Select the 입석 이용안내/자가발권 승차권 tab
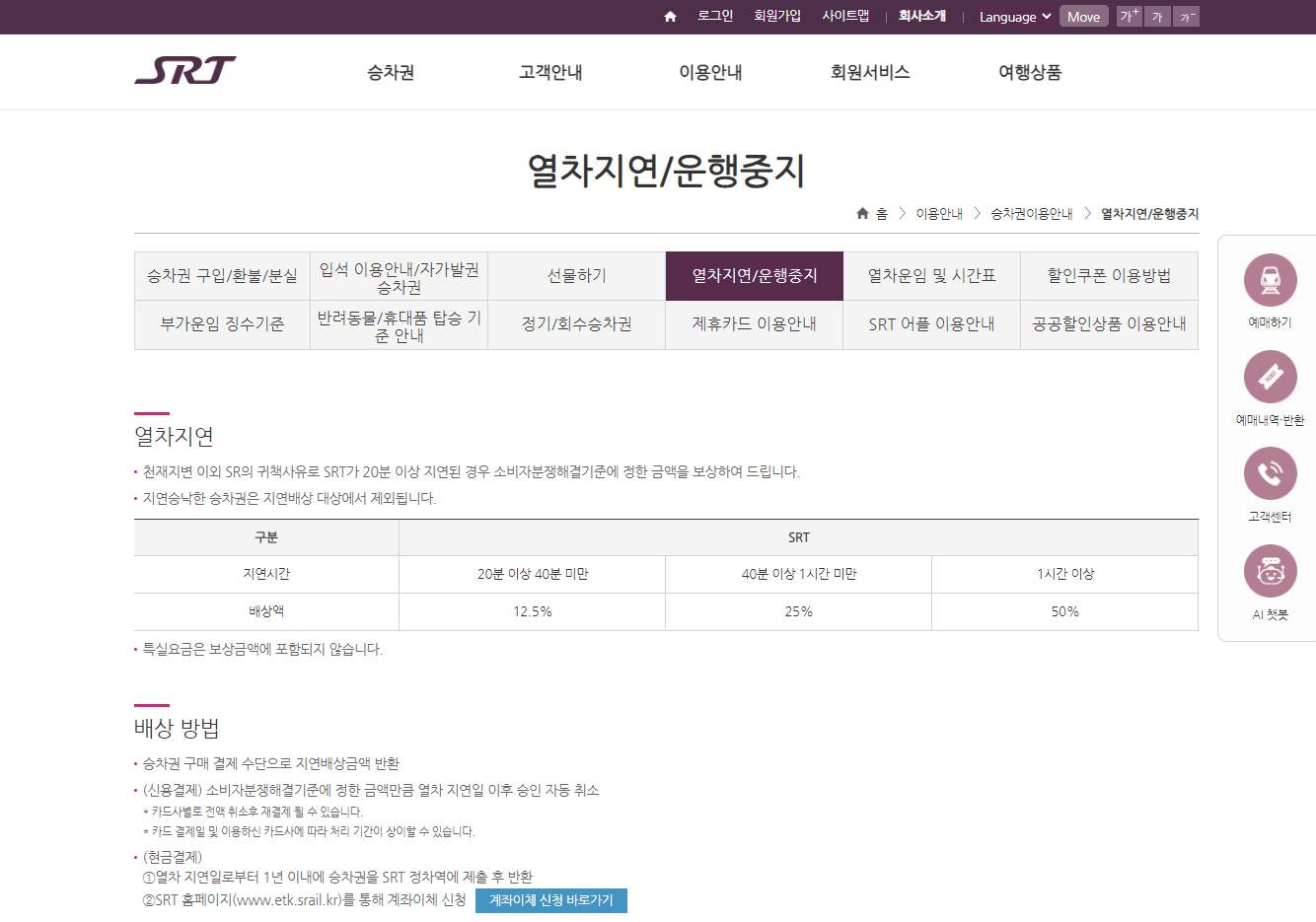 [400, 276]
